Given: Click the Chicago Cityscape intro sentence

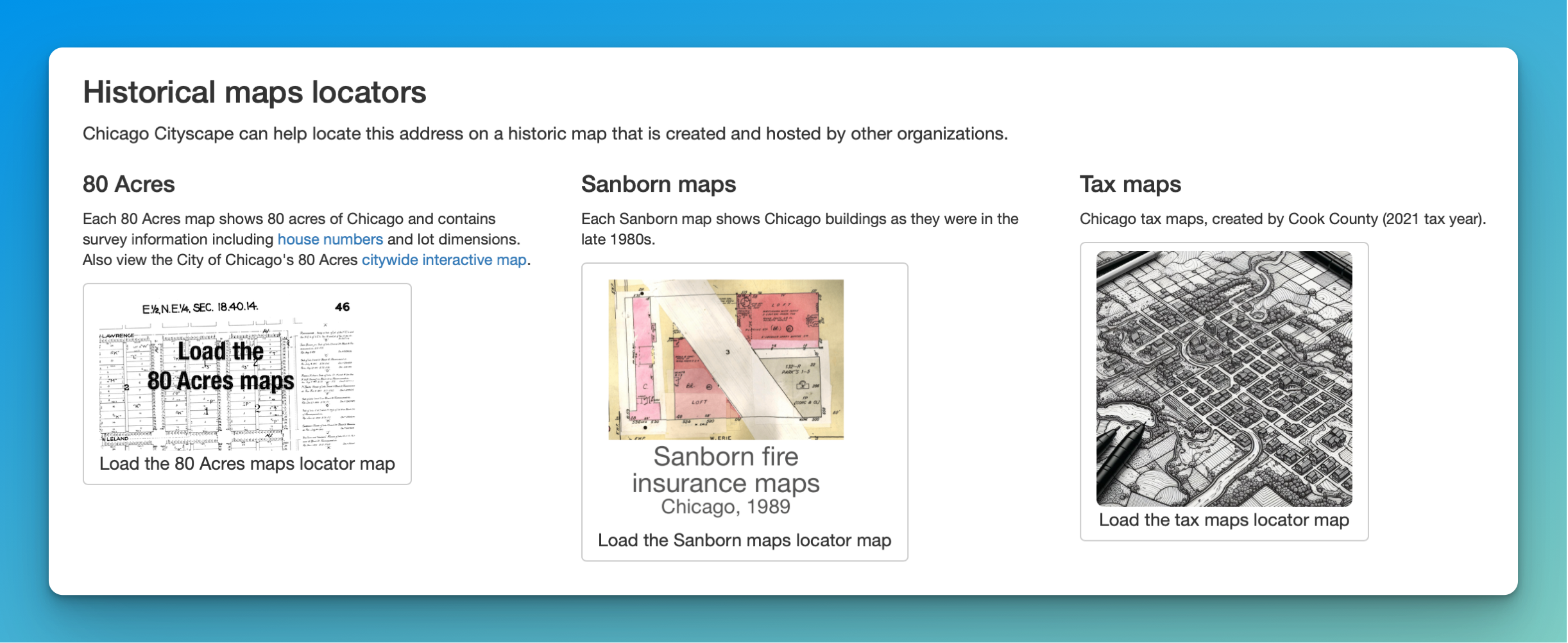Looking at the screenshot, I should click(545, 133).
